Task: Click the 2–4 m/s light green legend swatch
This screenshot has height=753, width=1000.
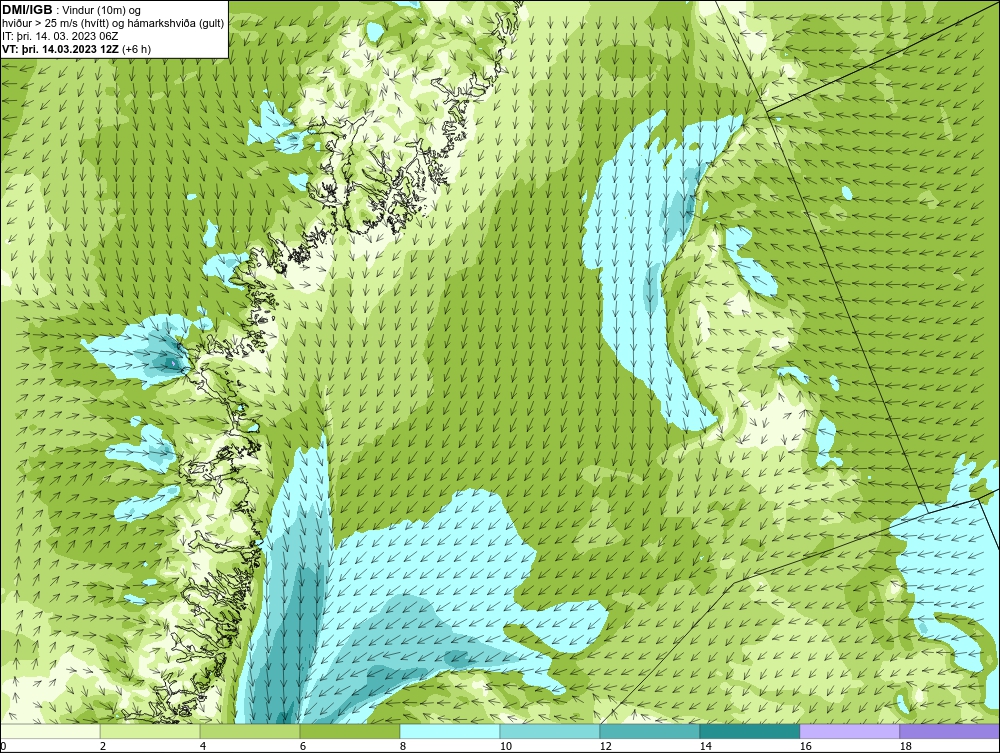Action: click(x=150, y=731)
